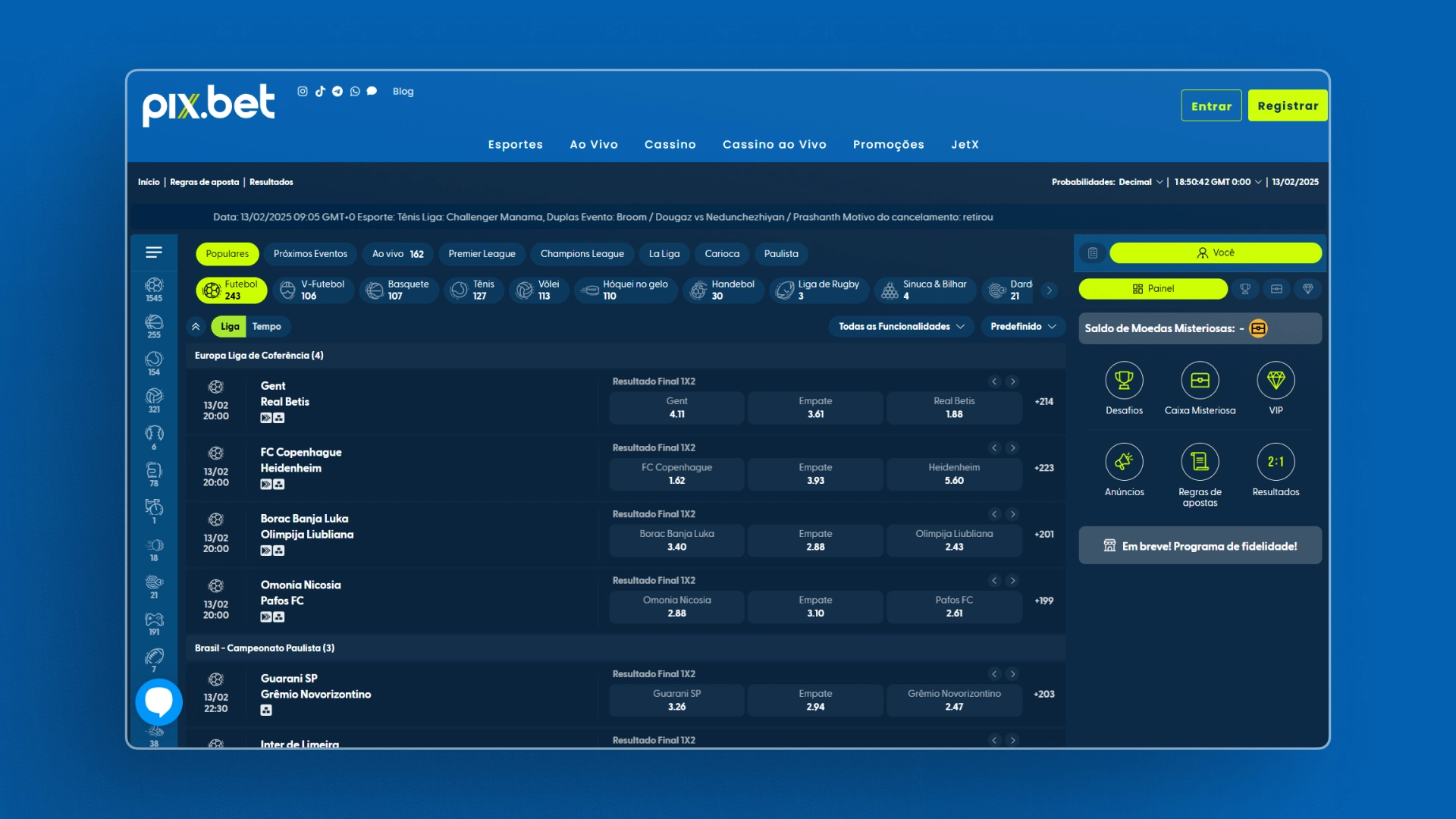Viewport: 1456px width, 819px height.
Task: Select sidebar icon with count 78
Action: pos(154,475)
